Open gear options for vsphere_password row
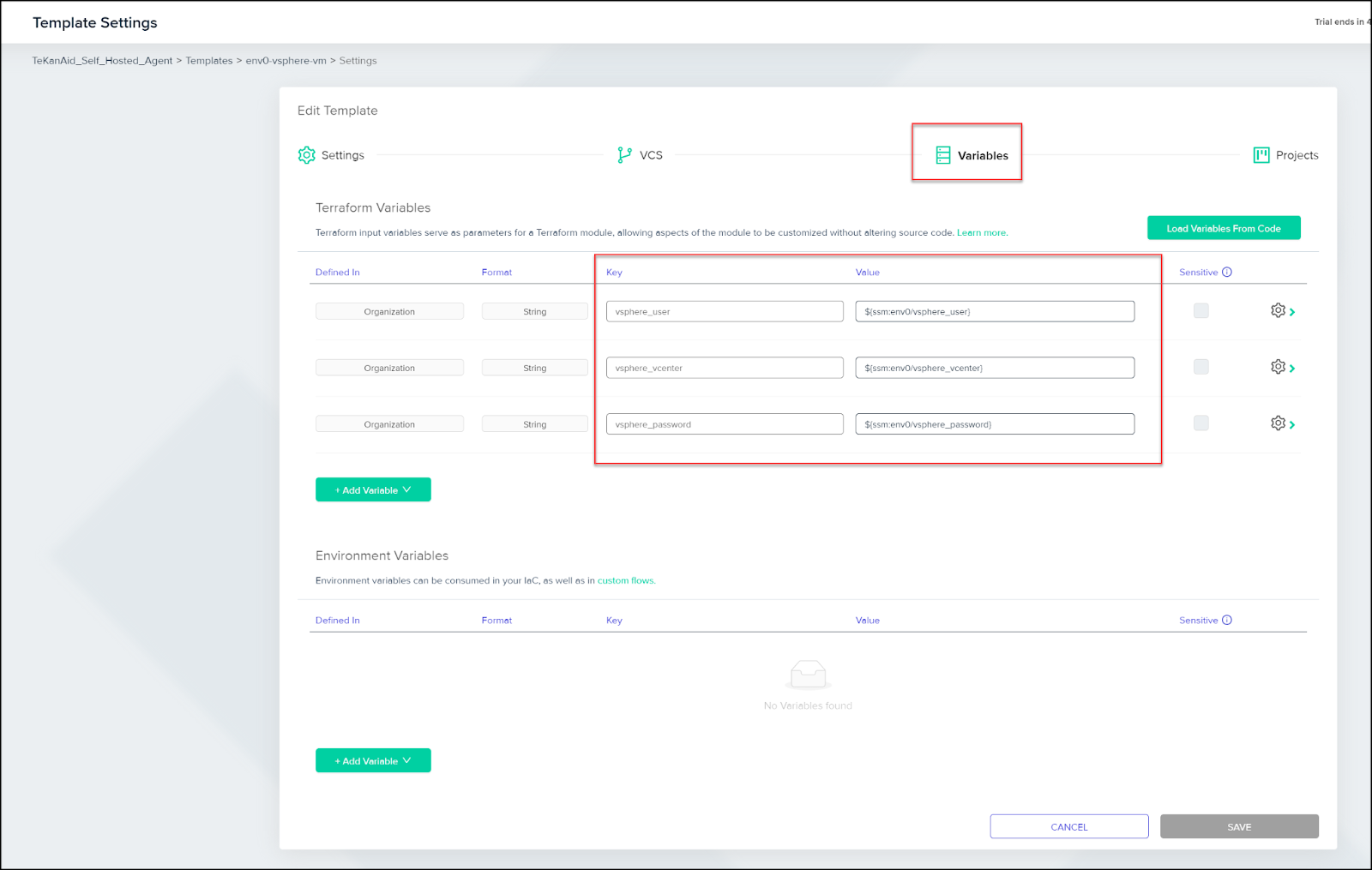 pyautogui.click(x=1278, y=423)
